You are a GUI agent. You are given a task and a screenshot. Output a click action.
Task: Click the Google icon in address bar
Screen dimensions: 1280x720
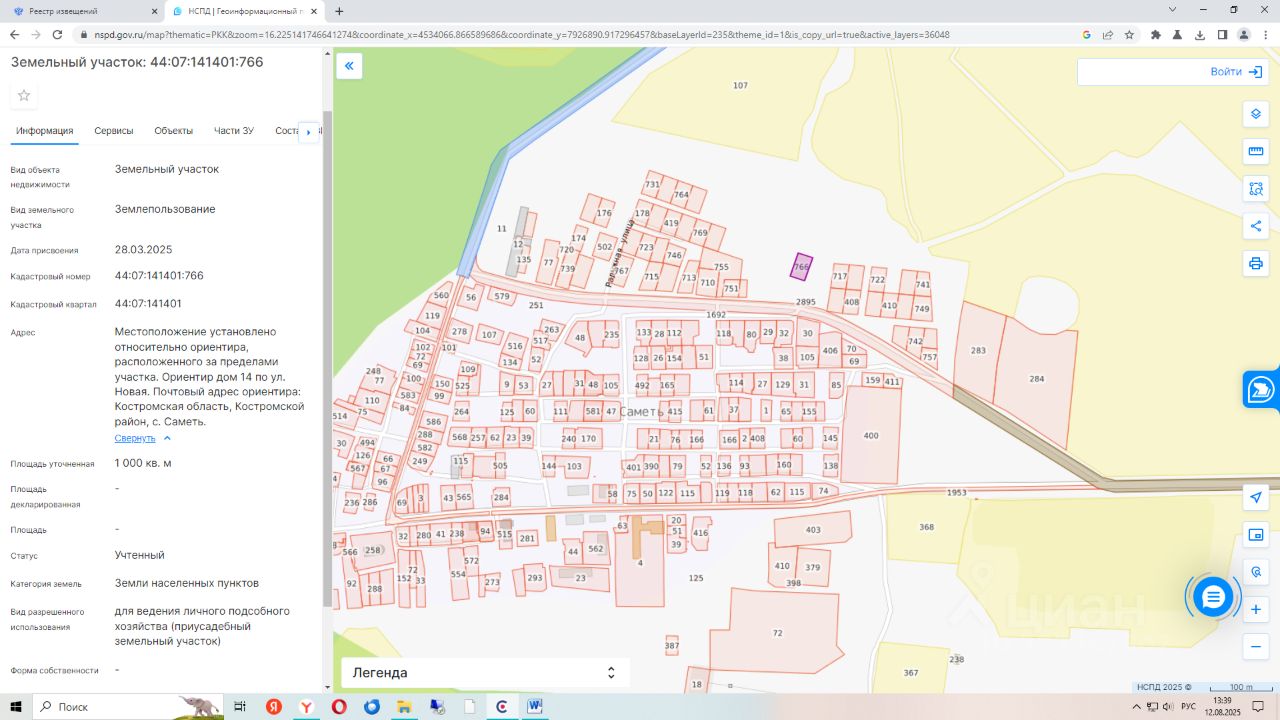click(x=1086, y=34)
